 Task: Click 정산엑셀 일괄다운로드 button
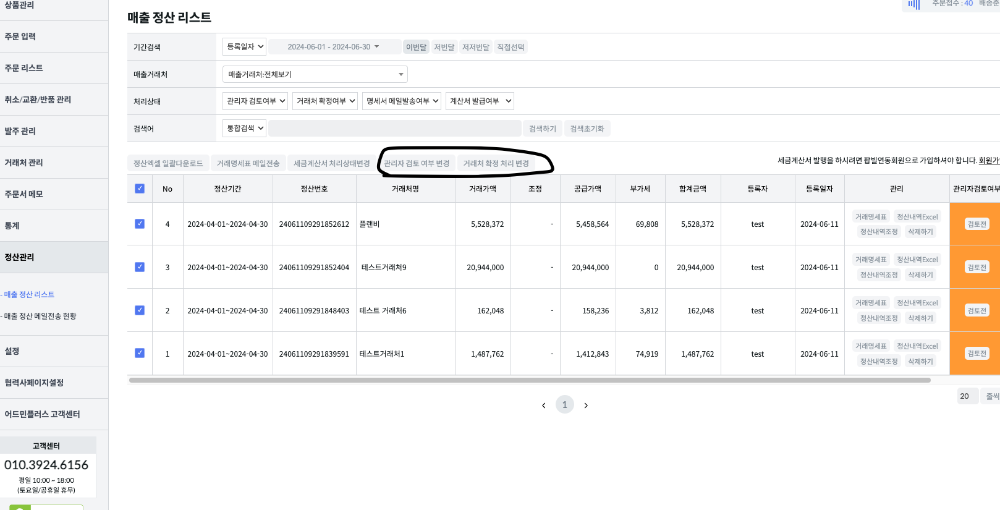(x=168, y=163)
